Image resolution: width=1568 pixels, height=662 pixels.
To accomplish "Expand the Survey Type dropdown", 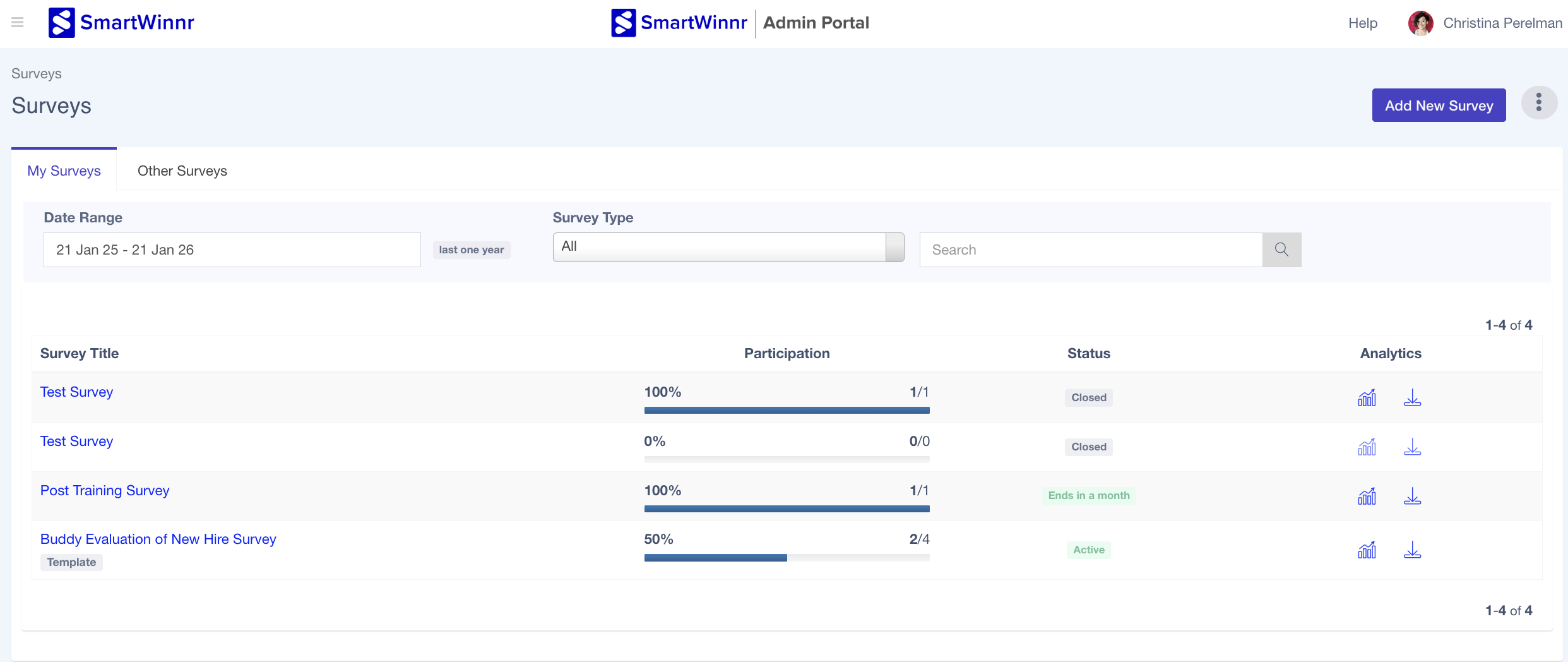I will (x=728, y=247).
